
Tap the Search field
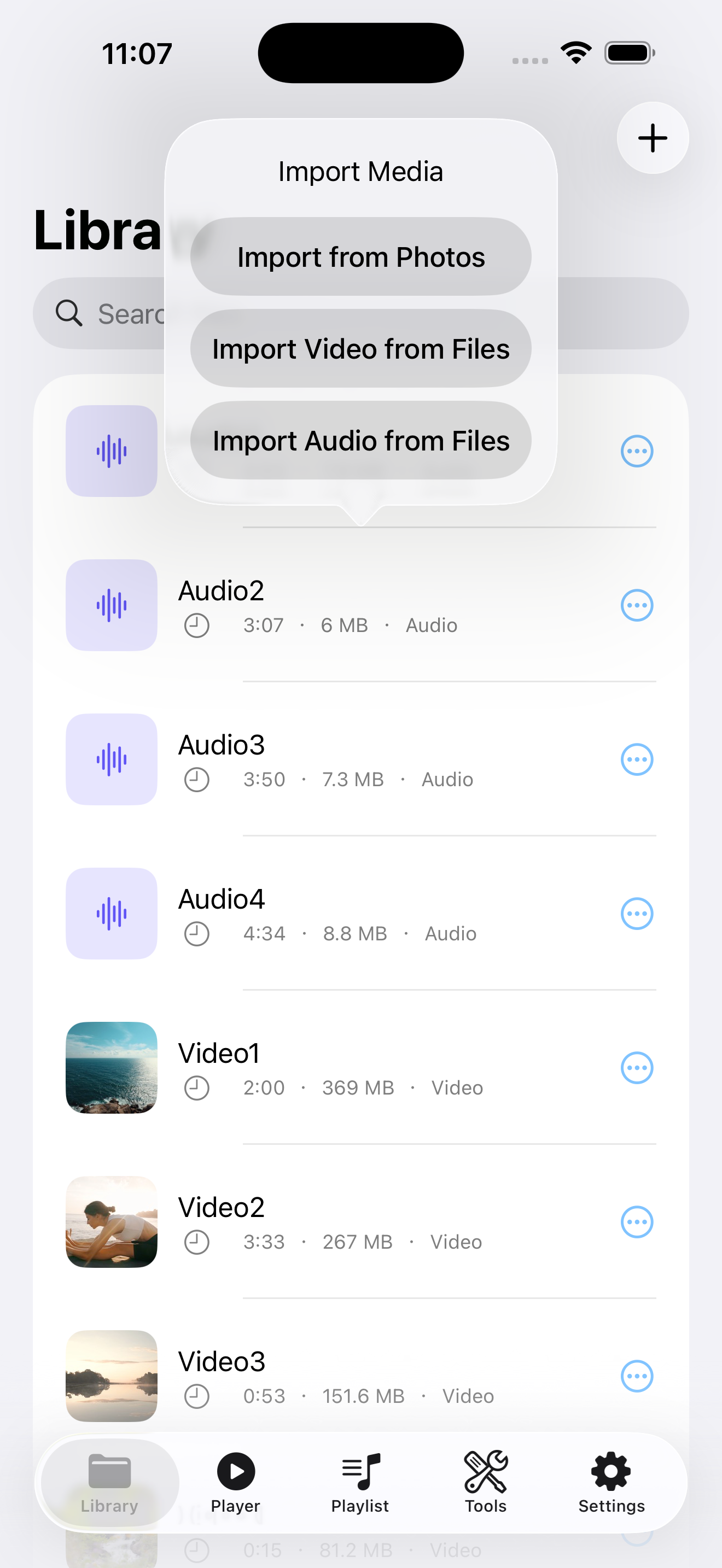pos(361,313)
